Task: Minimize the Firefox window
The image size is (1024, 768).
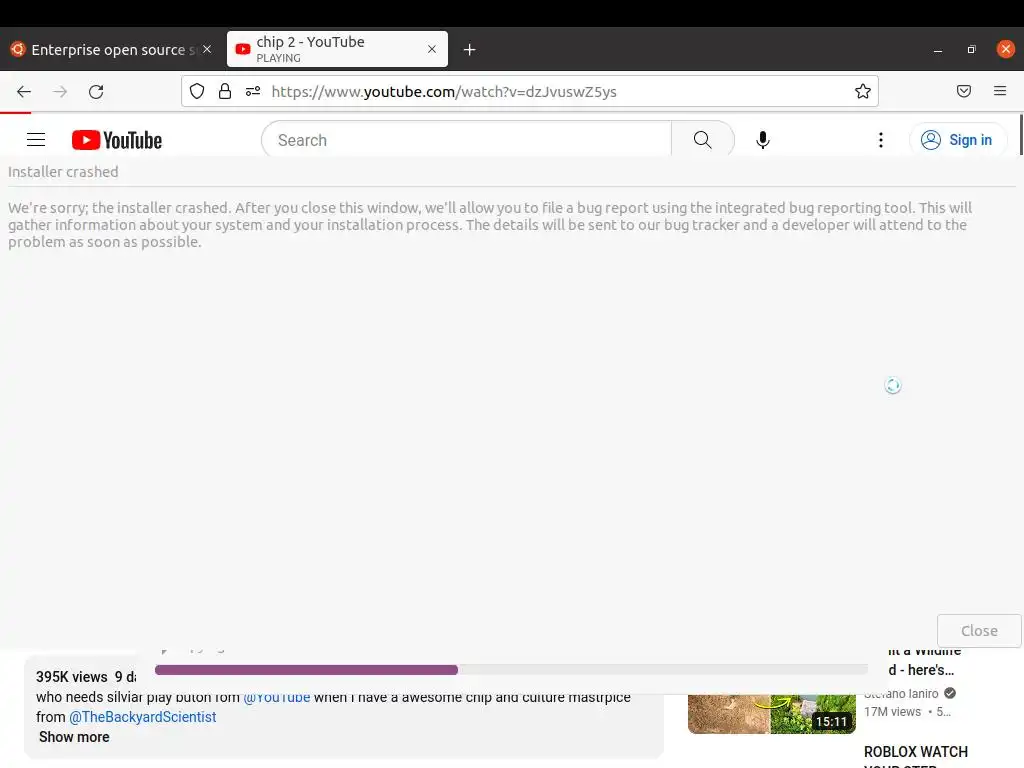Action: 938,50
